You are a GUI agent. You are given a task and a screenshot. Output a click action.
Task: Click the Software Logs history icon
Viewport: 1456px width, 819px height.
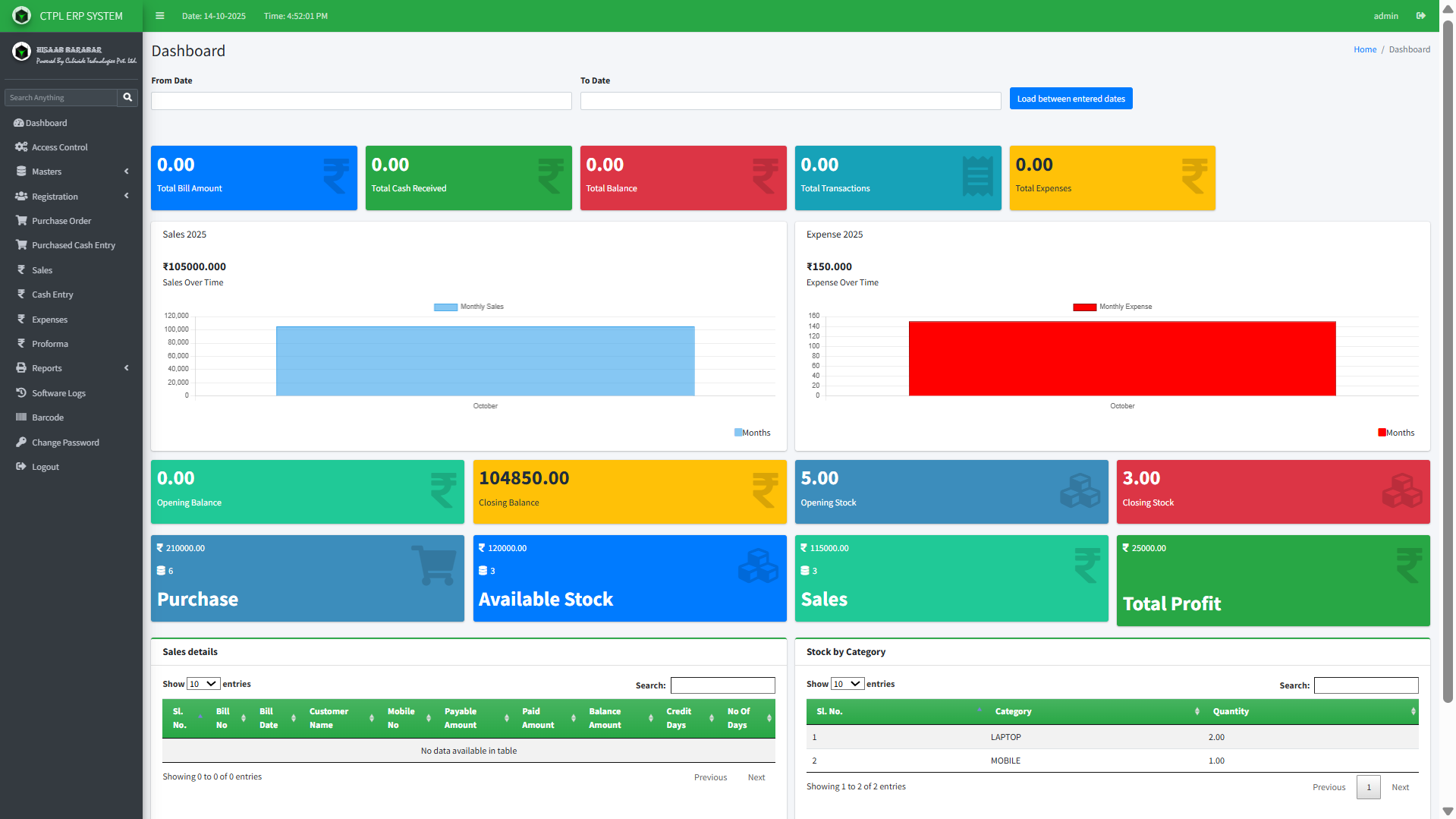[21, 393]
